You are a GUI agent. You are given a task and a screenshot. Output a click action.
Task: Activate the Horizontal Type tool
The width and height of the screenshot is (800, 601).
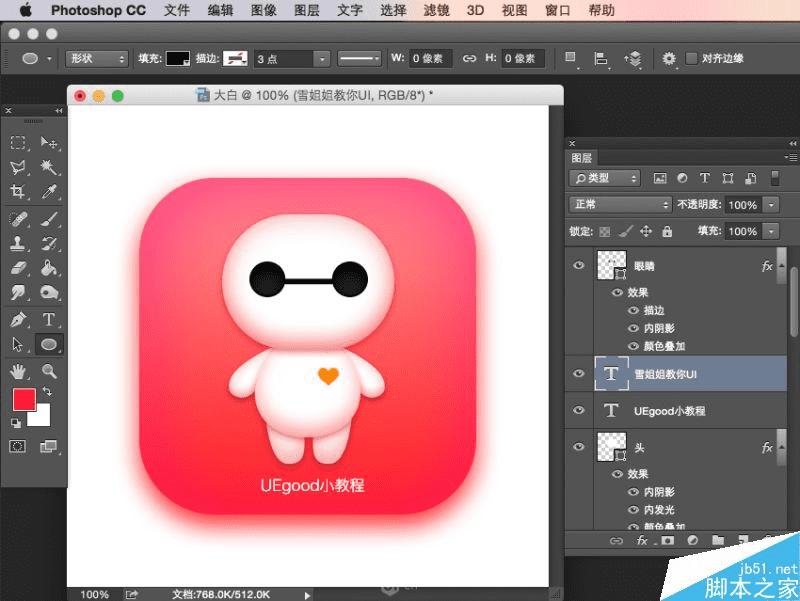[x=48, y=320]
